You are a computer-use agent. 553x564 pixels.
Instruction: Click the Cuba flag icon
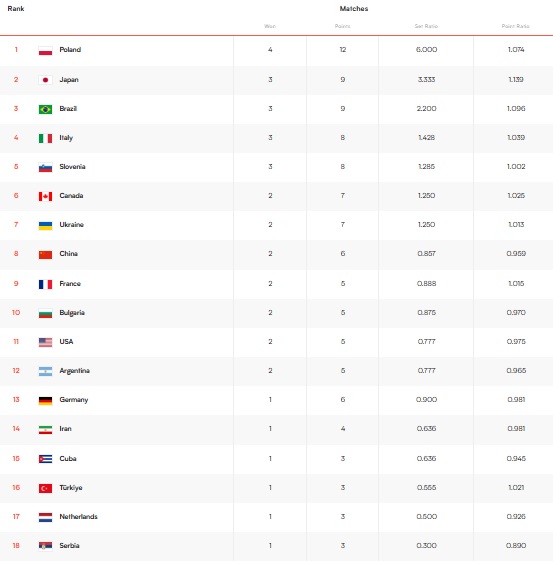coord(45,459)
